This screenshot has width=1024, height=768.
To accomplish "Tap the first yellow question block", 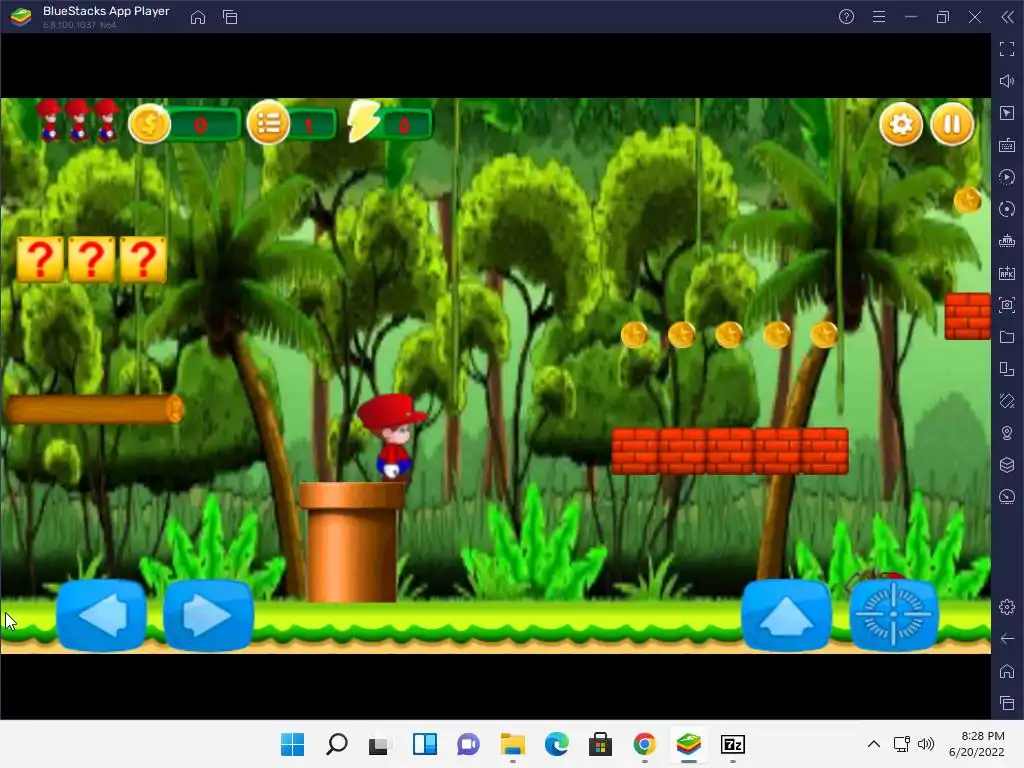I will pos(40,259).
